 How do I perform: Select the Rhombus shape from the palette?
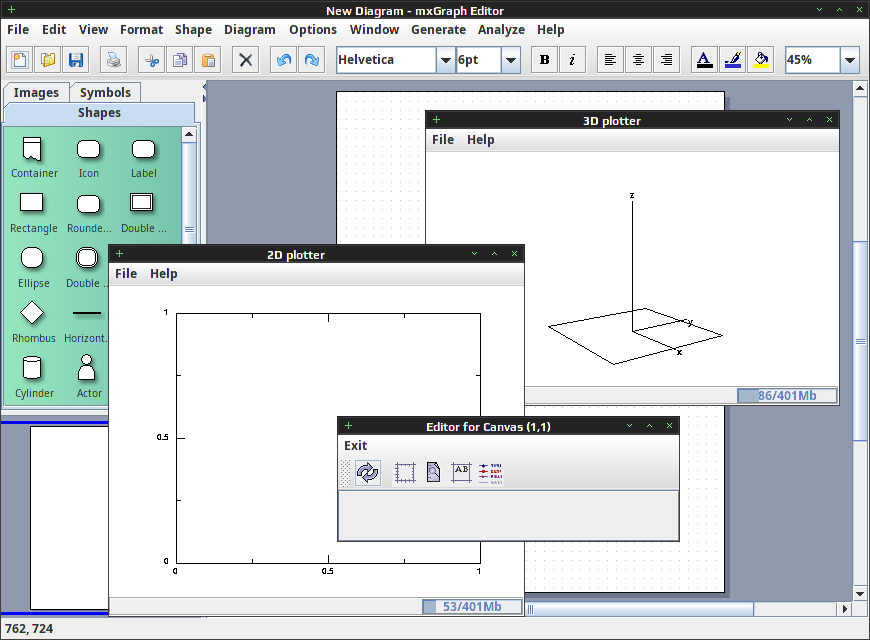pos(32,314)
